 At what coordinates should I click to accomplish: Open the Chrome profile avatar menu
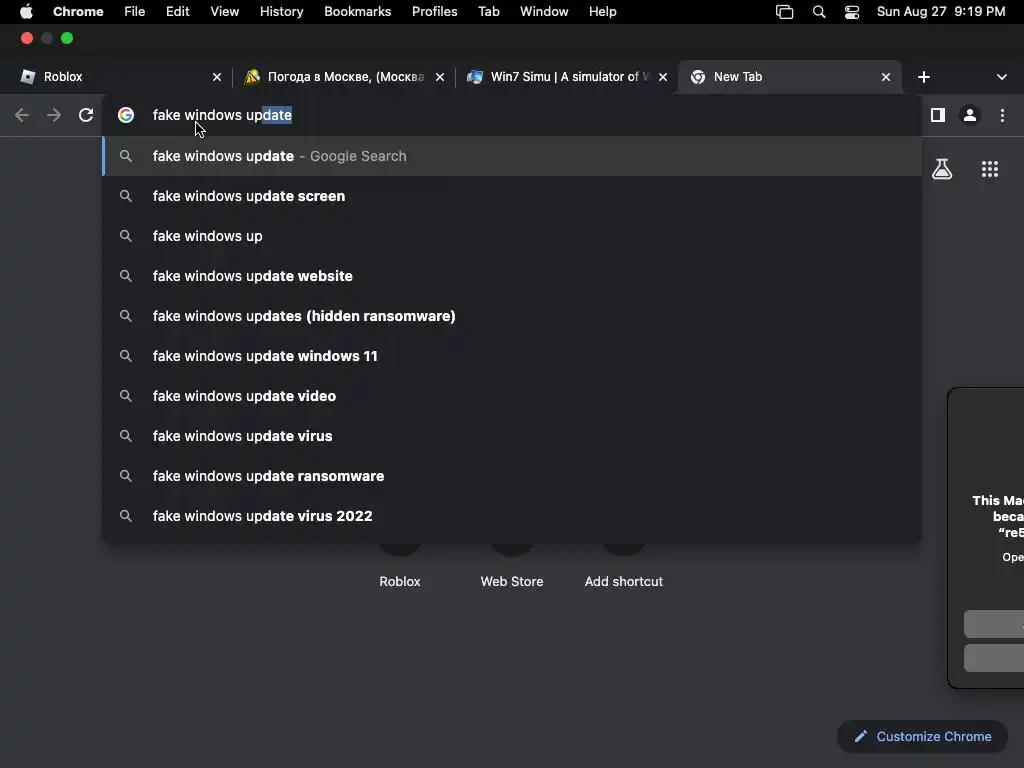pos(970,116)
